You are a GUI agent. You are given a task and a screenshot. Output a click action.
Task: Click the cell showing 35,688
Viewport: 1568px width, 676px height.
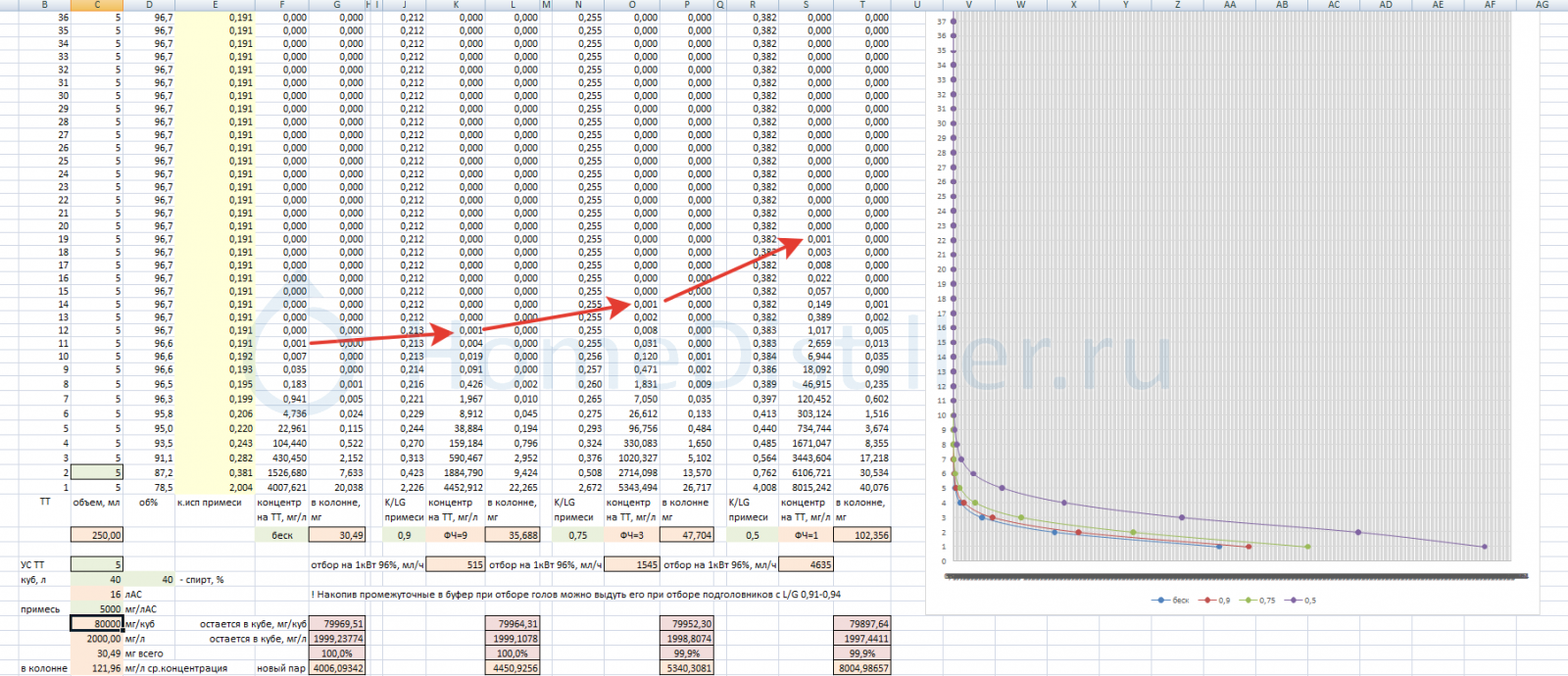513,535
